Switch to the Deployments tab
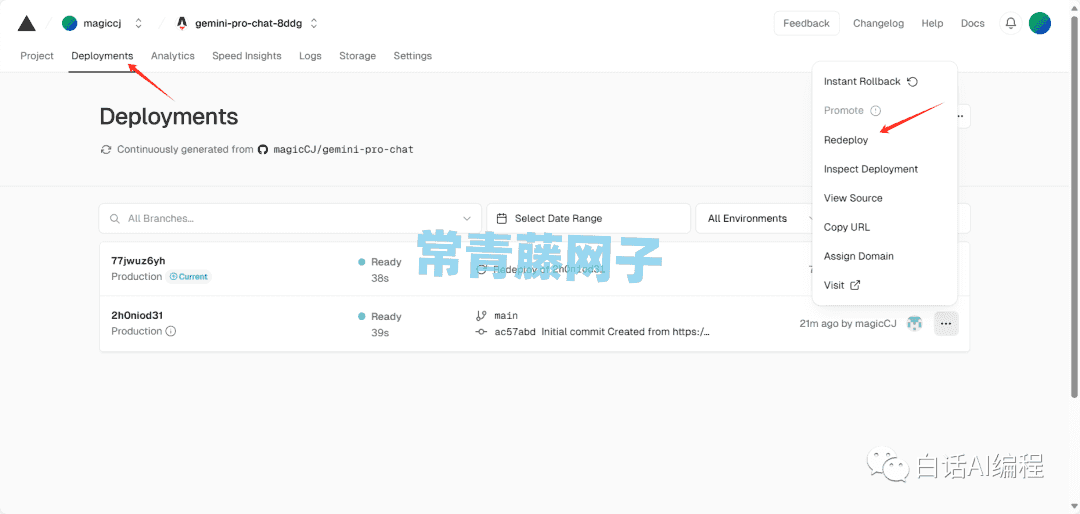The height and width of the screenshot is (514, 1080). pos(102,56)
